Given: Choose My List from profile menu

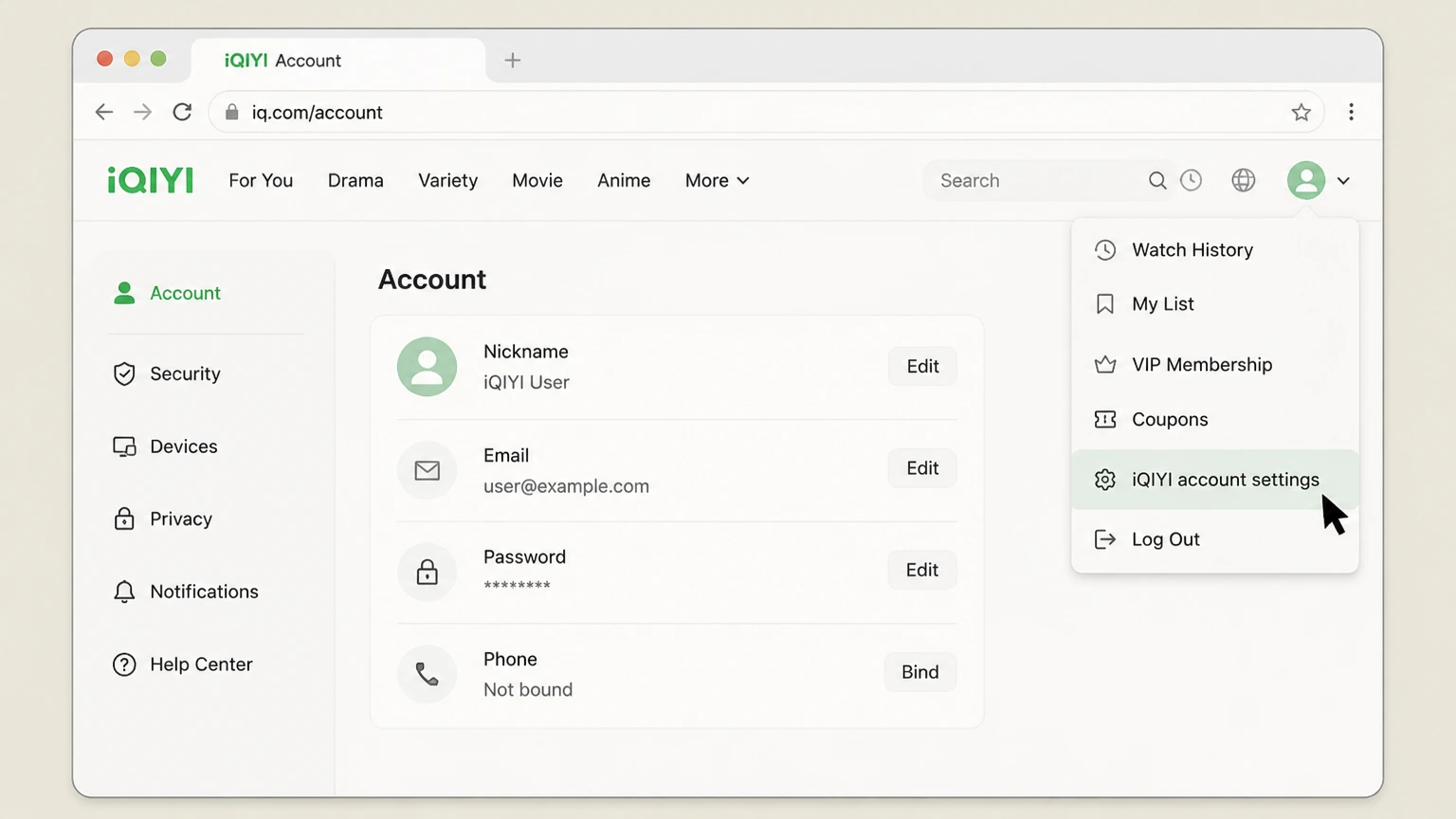Looking at the screenshot, I should pos(1215,304).
